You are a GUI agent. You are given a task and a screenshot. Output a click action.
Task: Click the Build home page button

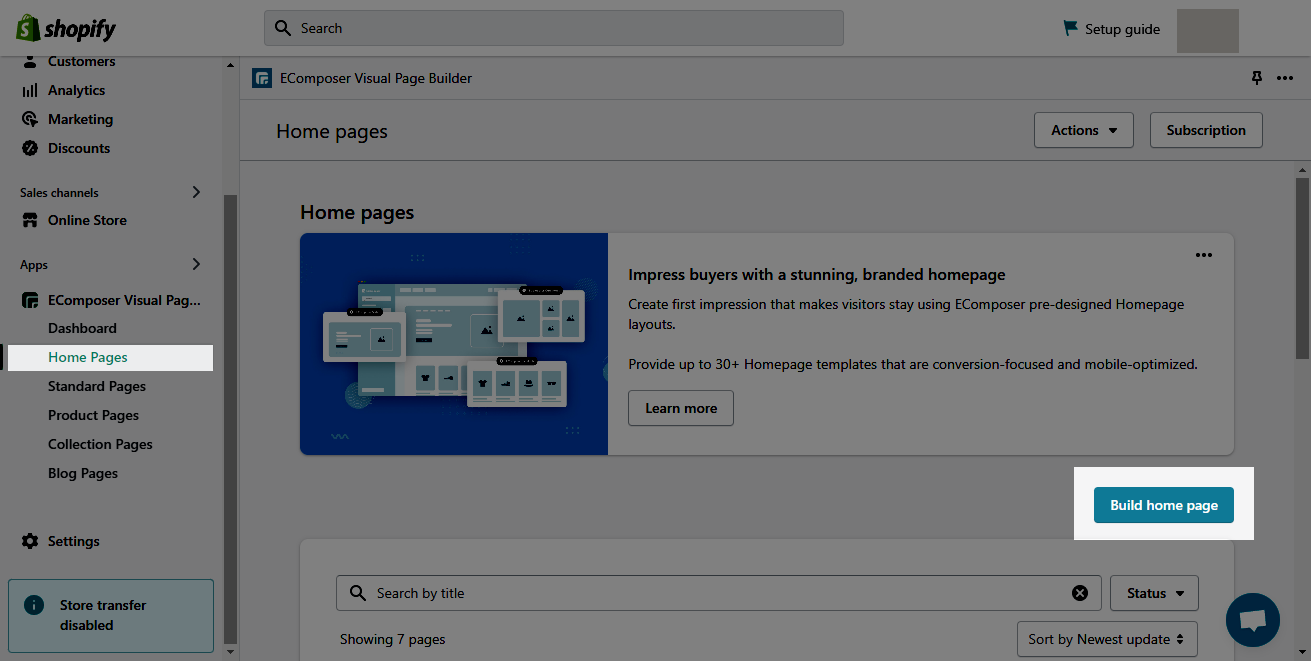(x=1164, y=505)
